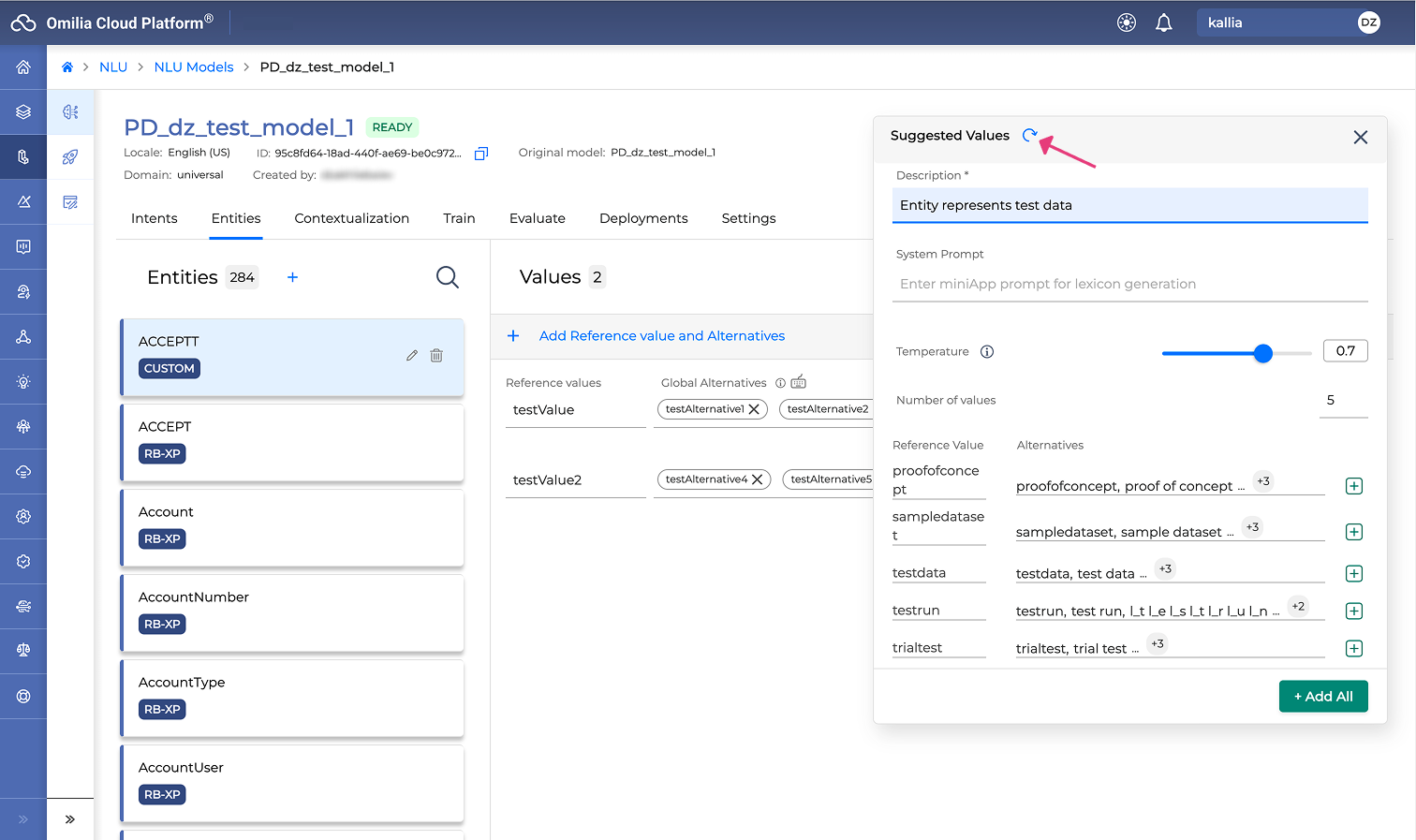Add the testdata suggested value row

(1353, 574)
